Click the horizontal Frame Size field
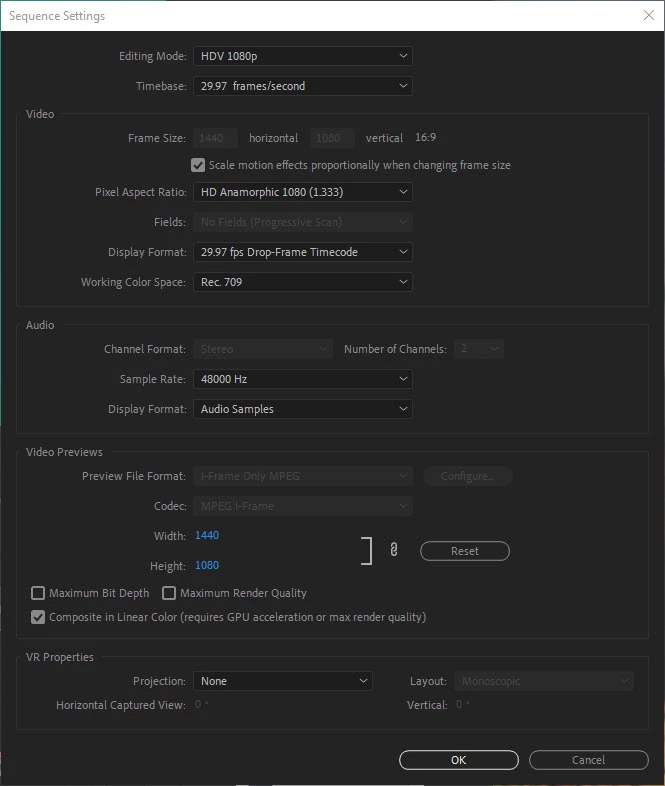 click(x=215, y=138)
